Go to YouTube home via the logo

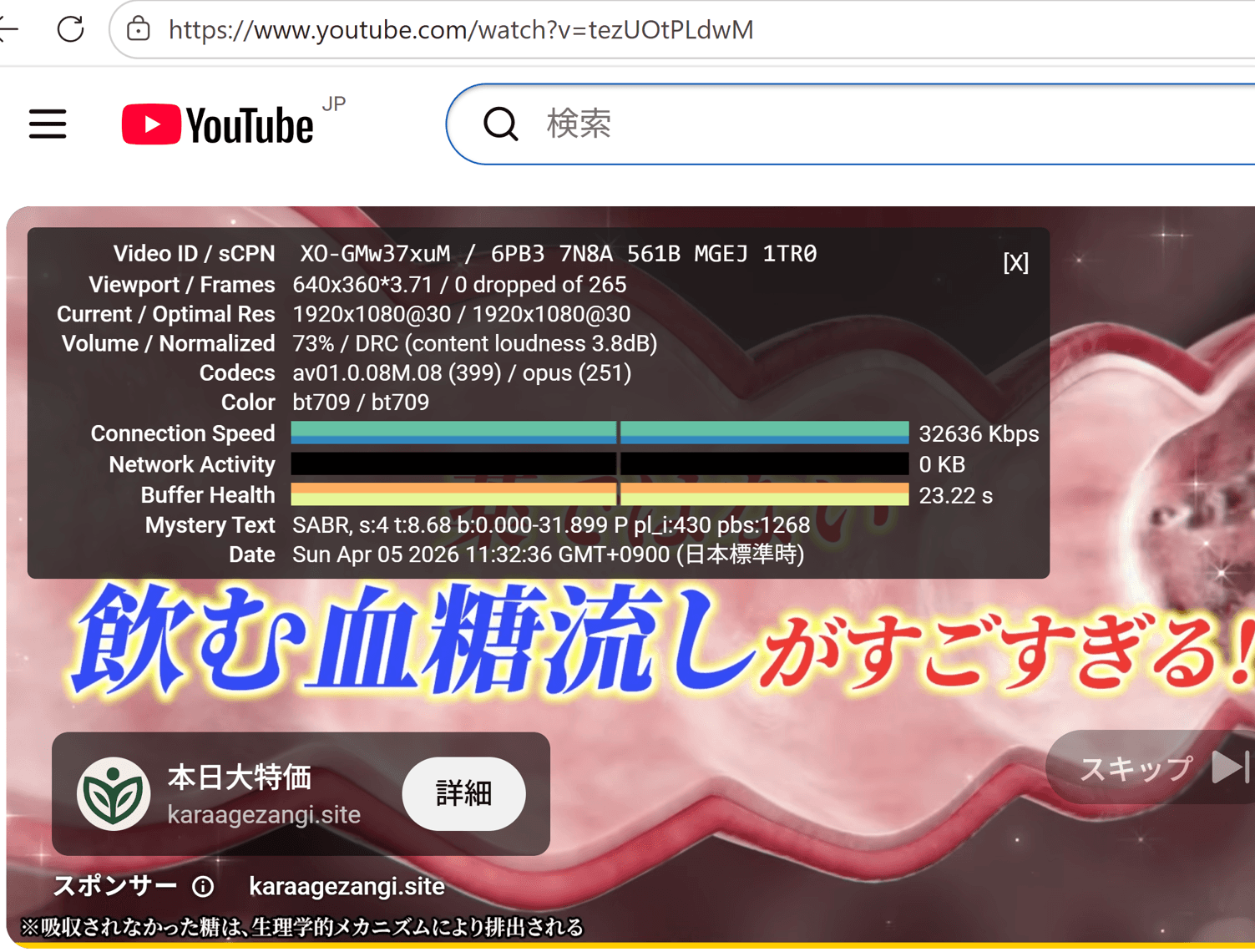pos(218,124)
